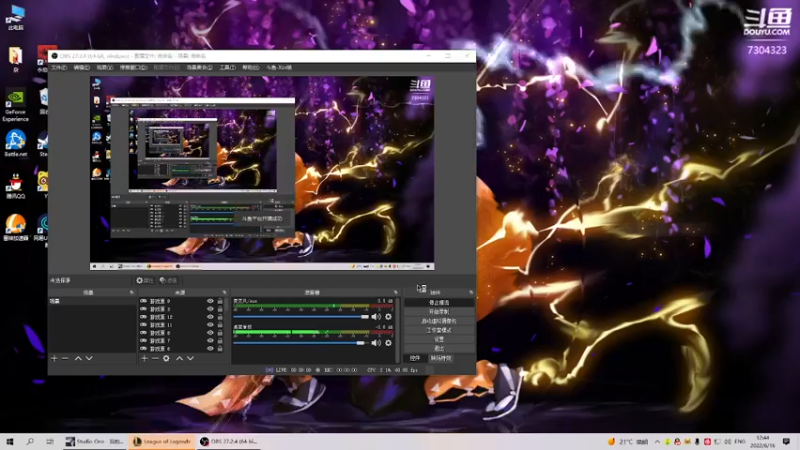The height and width of the screenshot is (450, 800).
Task: Click the Audio Mixer scrollbar
Action: pyautogui.click(x=397, y=331)
